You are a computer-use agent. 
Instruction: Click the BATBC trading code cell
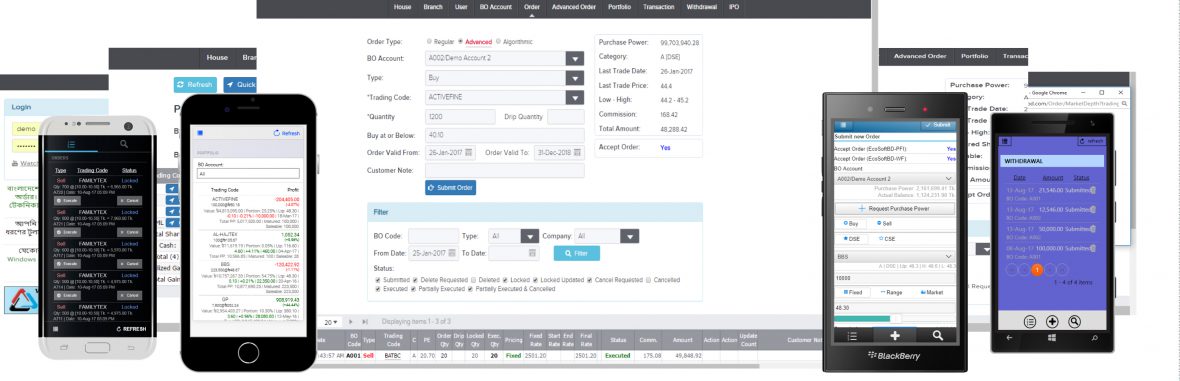click(392, 355)
